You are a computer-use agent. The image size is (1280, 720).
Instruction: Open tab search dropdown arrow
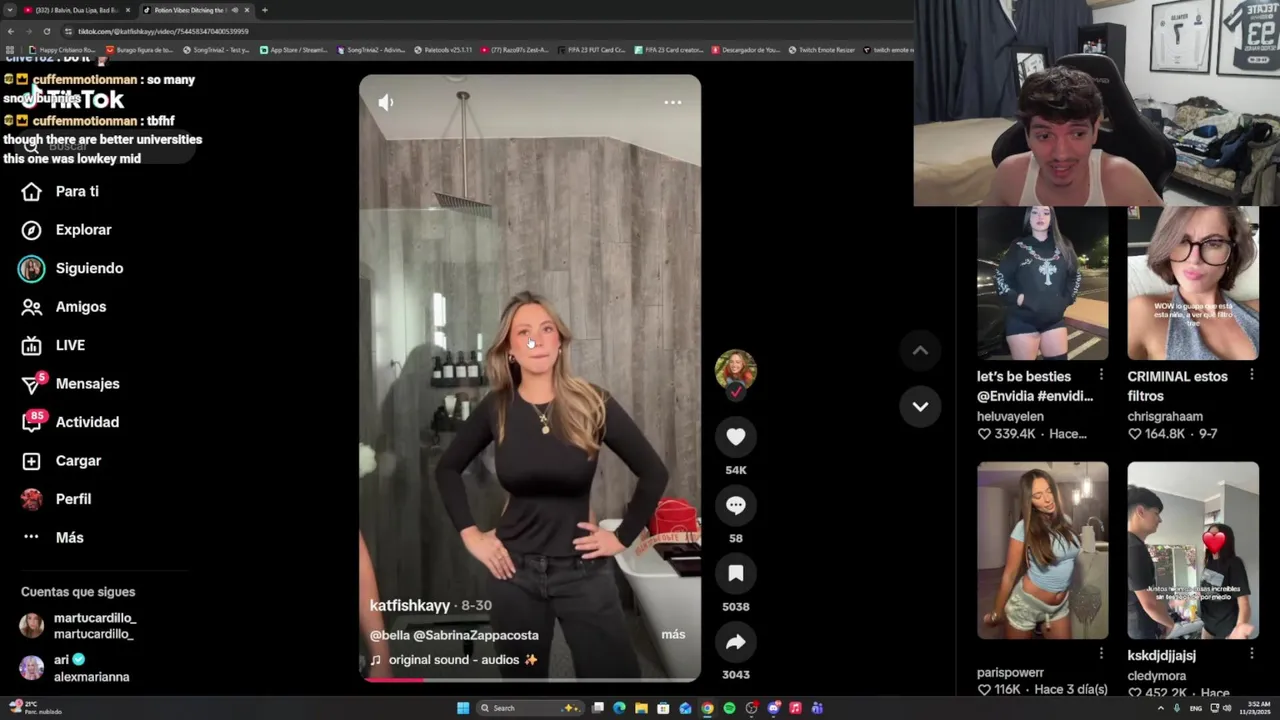coord(9,10)
